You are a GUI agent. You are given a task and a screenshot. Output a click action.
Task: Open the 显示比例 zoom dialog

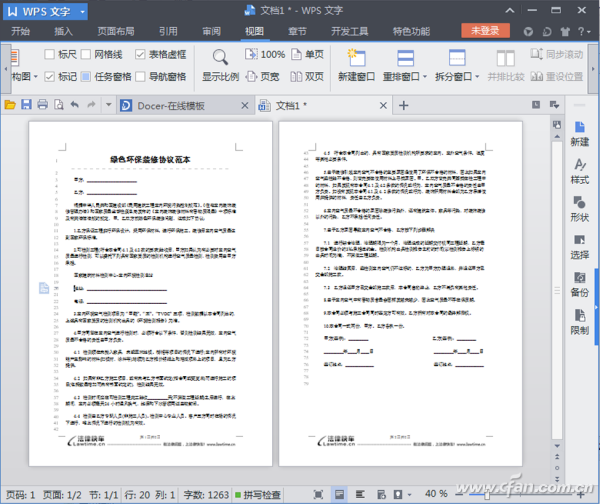[x=220, y=65]
